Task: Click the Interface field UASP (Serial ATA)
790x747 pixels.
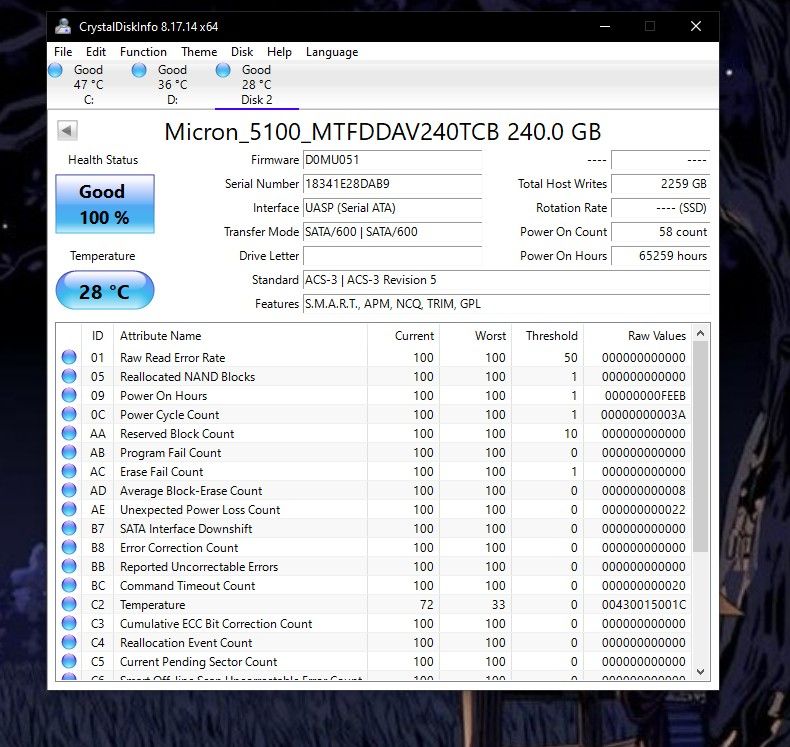Action: [392, 208]
